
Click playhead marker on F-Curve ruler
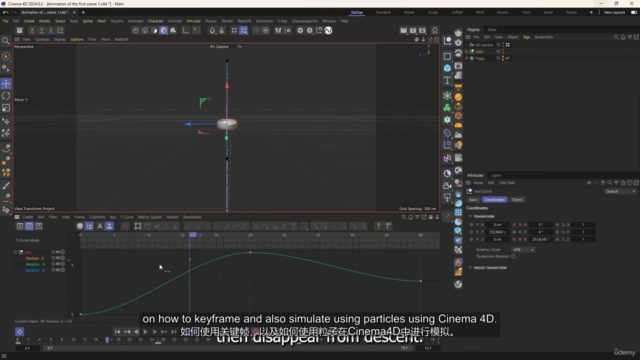tap(193, 235)
